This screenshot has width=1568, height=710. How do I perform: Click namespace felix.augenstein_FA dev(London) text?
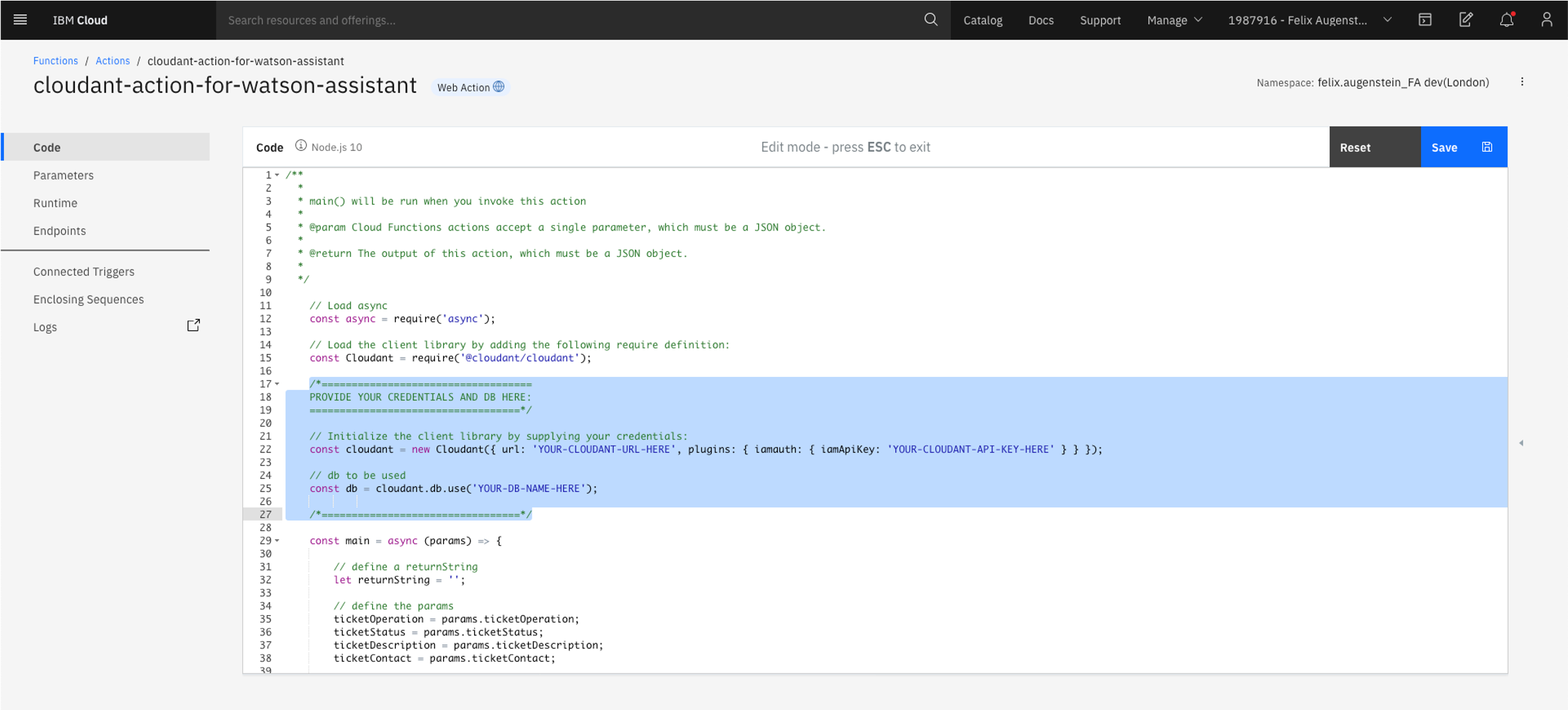[1403, 82]
